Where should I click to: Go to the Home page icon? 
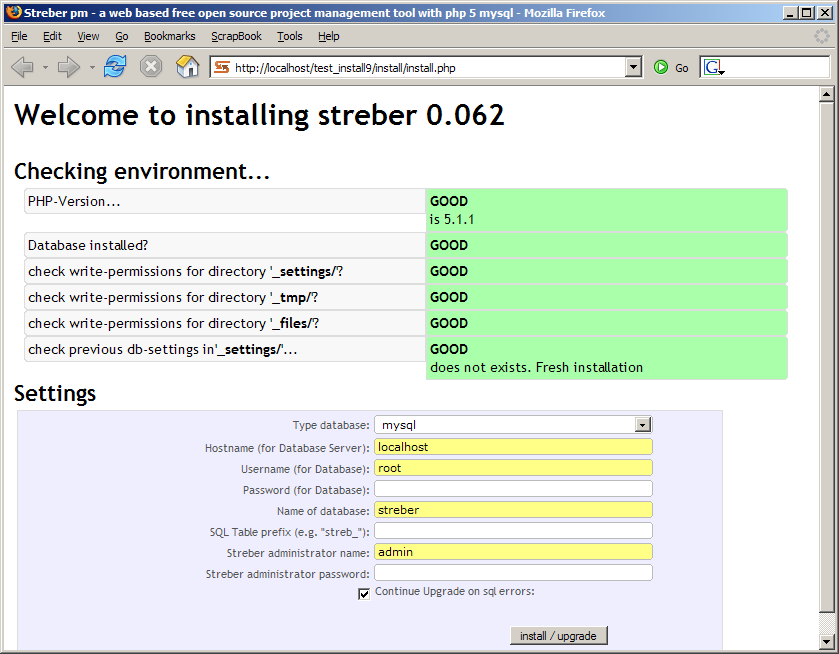coord(187,67)
